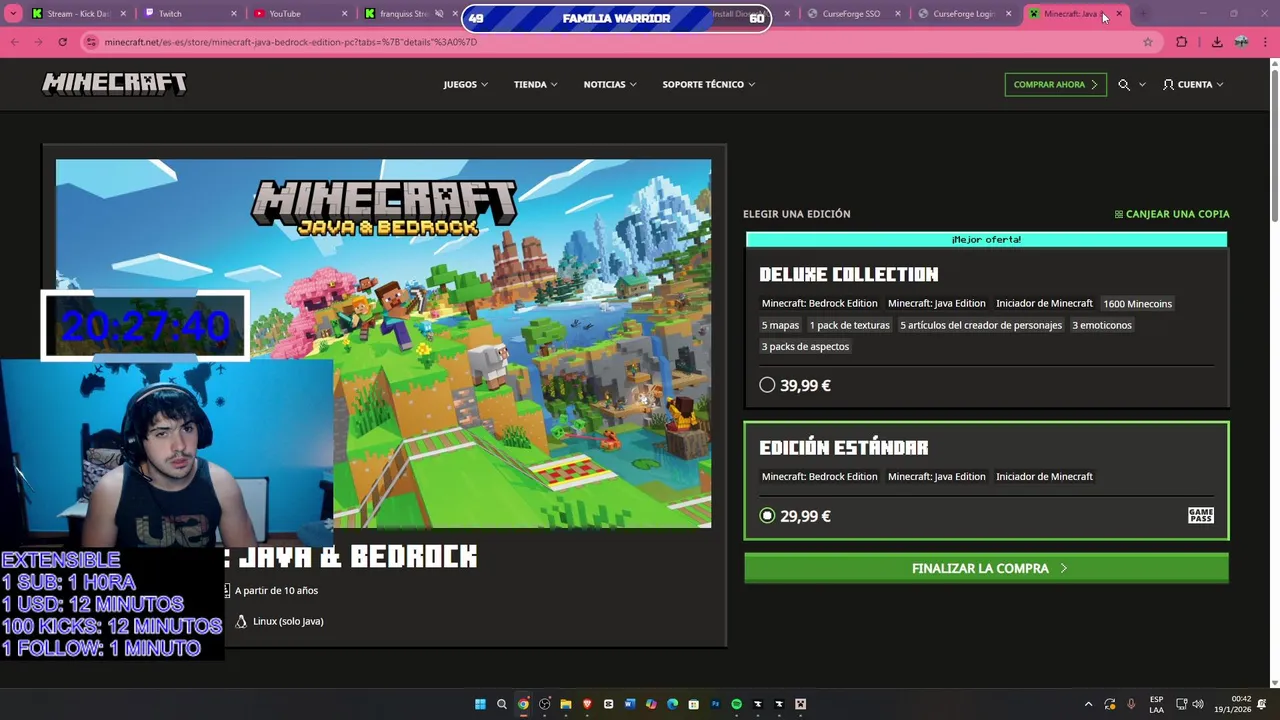Open the Windows Start menu
Viewport: 1280px width, 720px height.
[480, 704]
